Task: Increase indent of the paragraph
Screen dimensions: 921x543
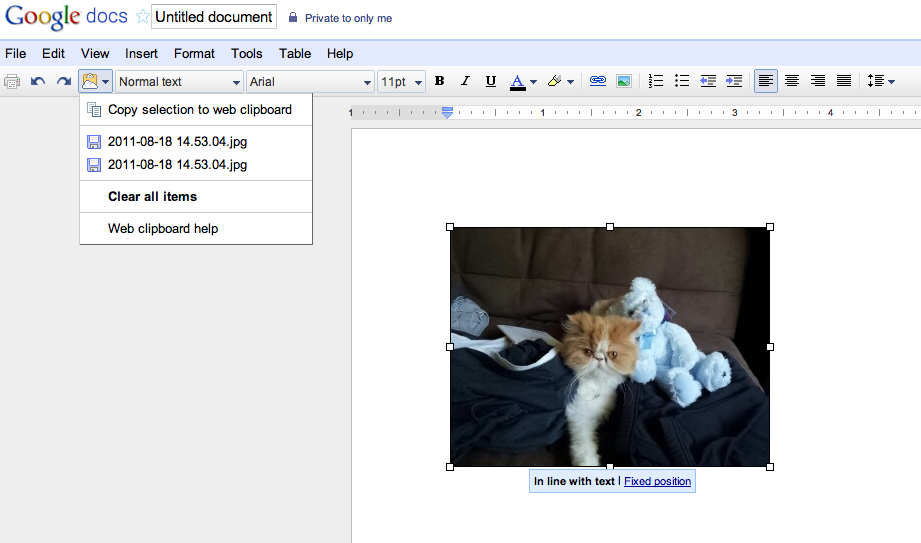Action: pos(734,81)
